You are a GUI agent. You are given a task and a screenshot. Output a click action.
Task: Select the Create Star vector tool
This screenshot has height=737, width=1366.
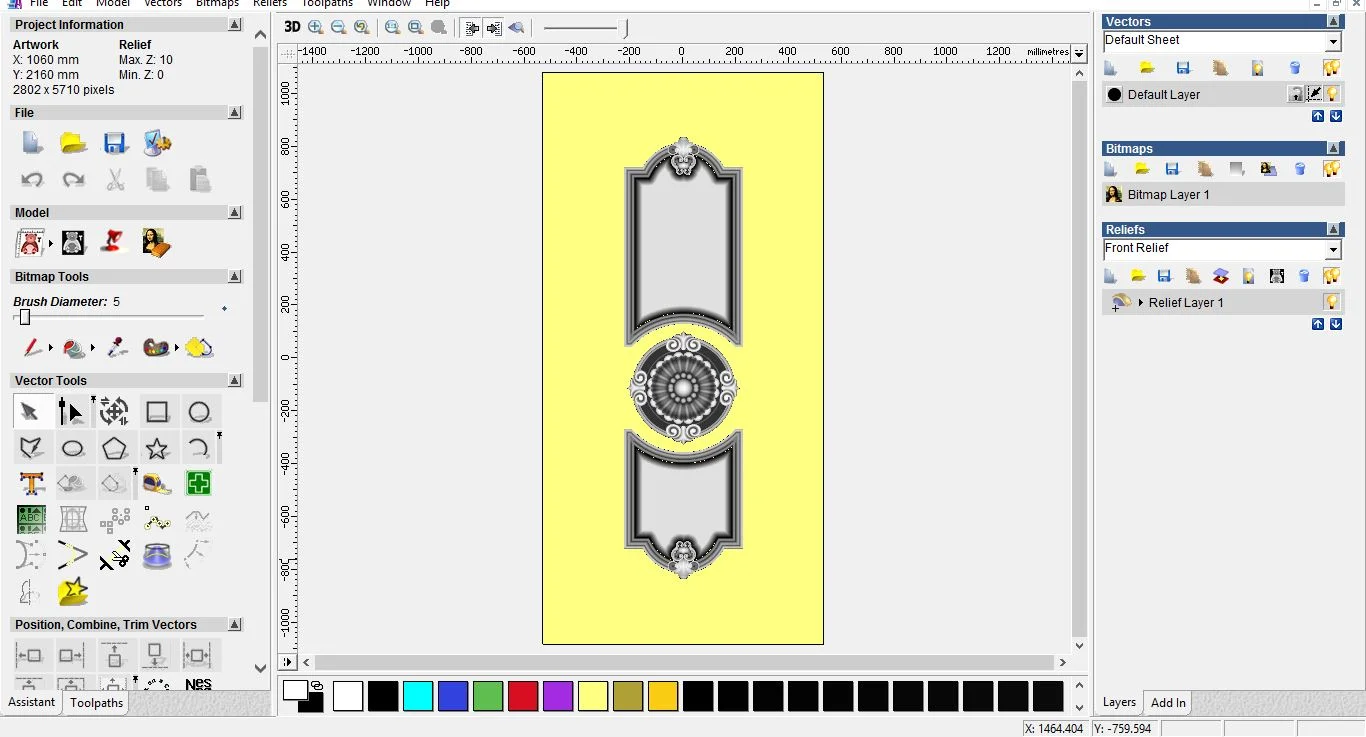[157, 448]
